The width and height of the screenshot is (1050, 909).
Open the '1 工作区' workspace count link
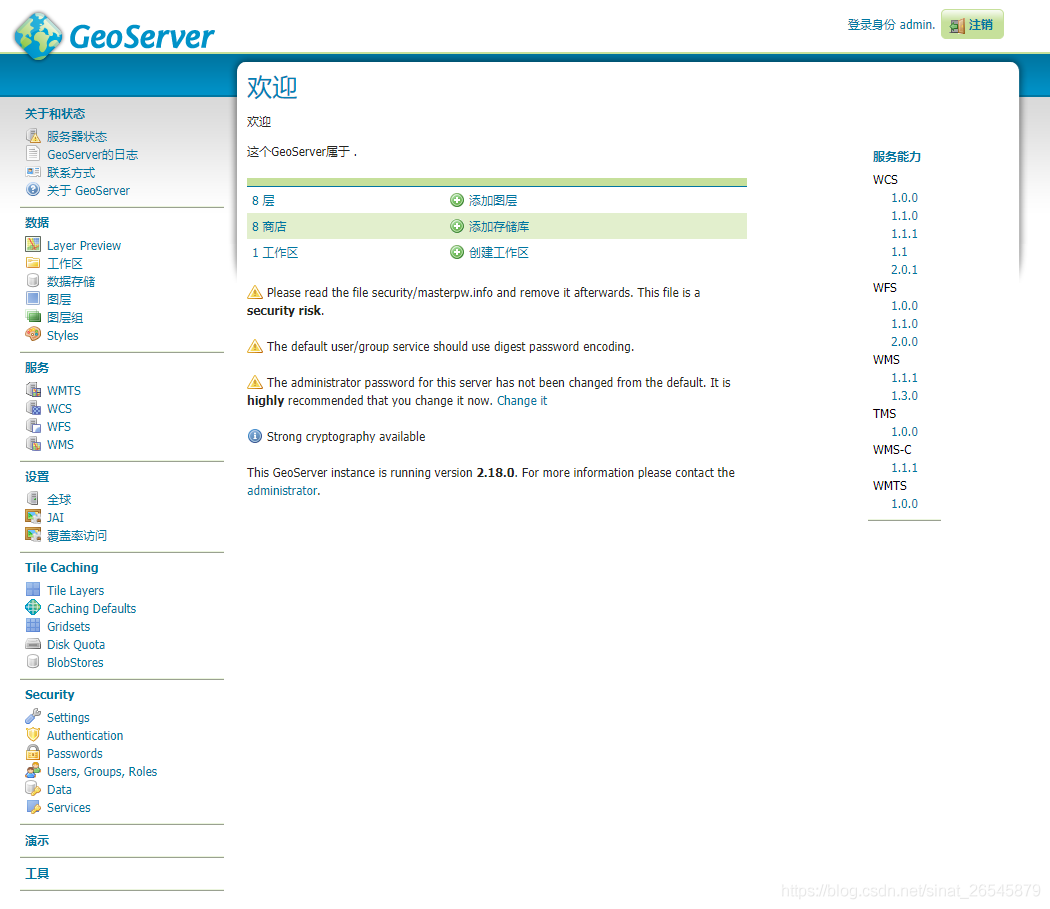click(x=275, y=253)
